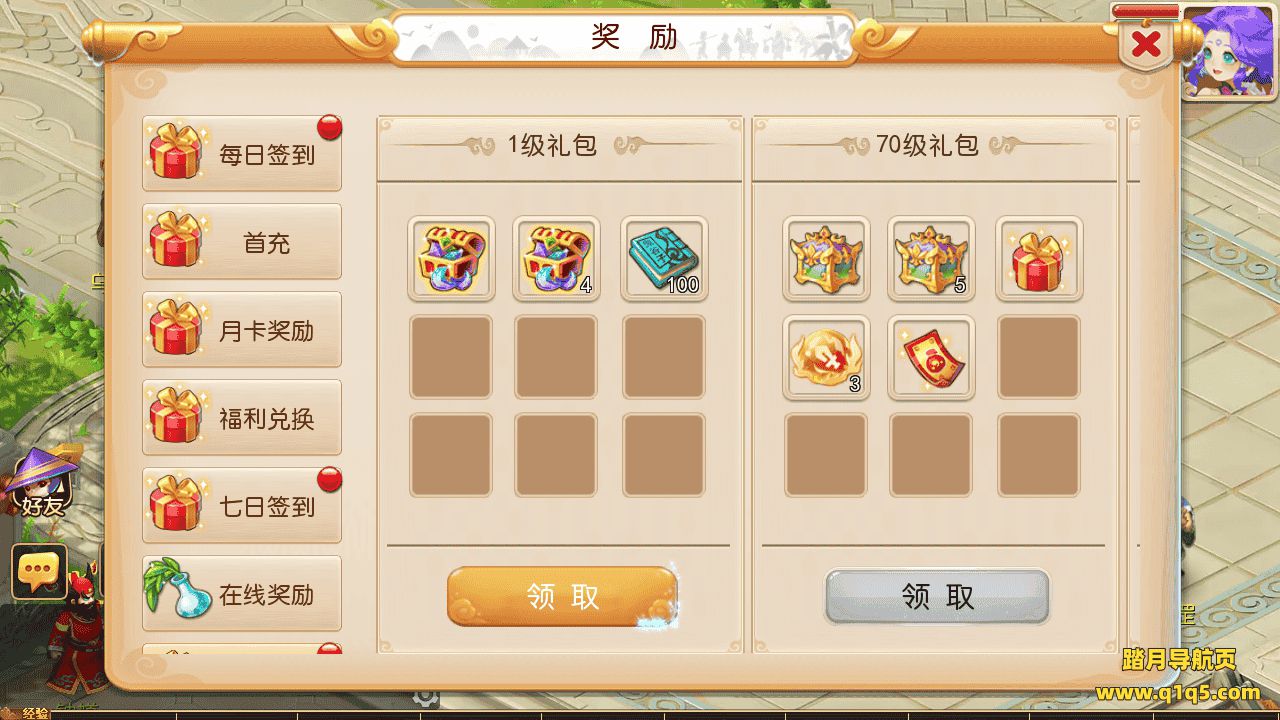
Task: Select the crown chest with quantity 5
Action: [x=932, y=259]
